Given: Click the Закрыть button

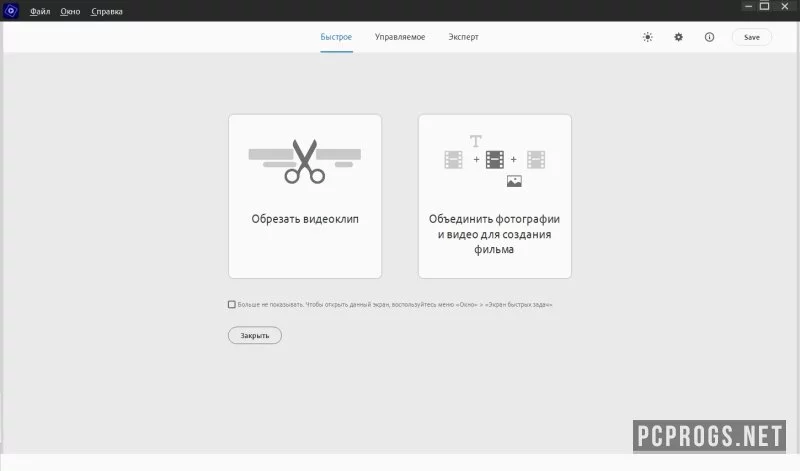Looking at the screenshot, I should click(x=255, y=335).
